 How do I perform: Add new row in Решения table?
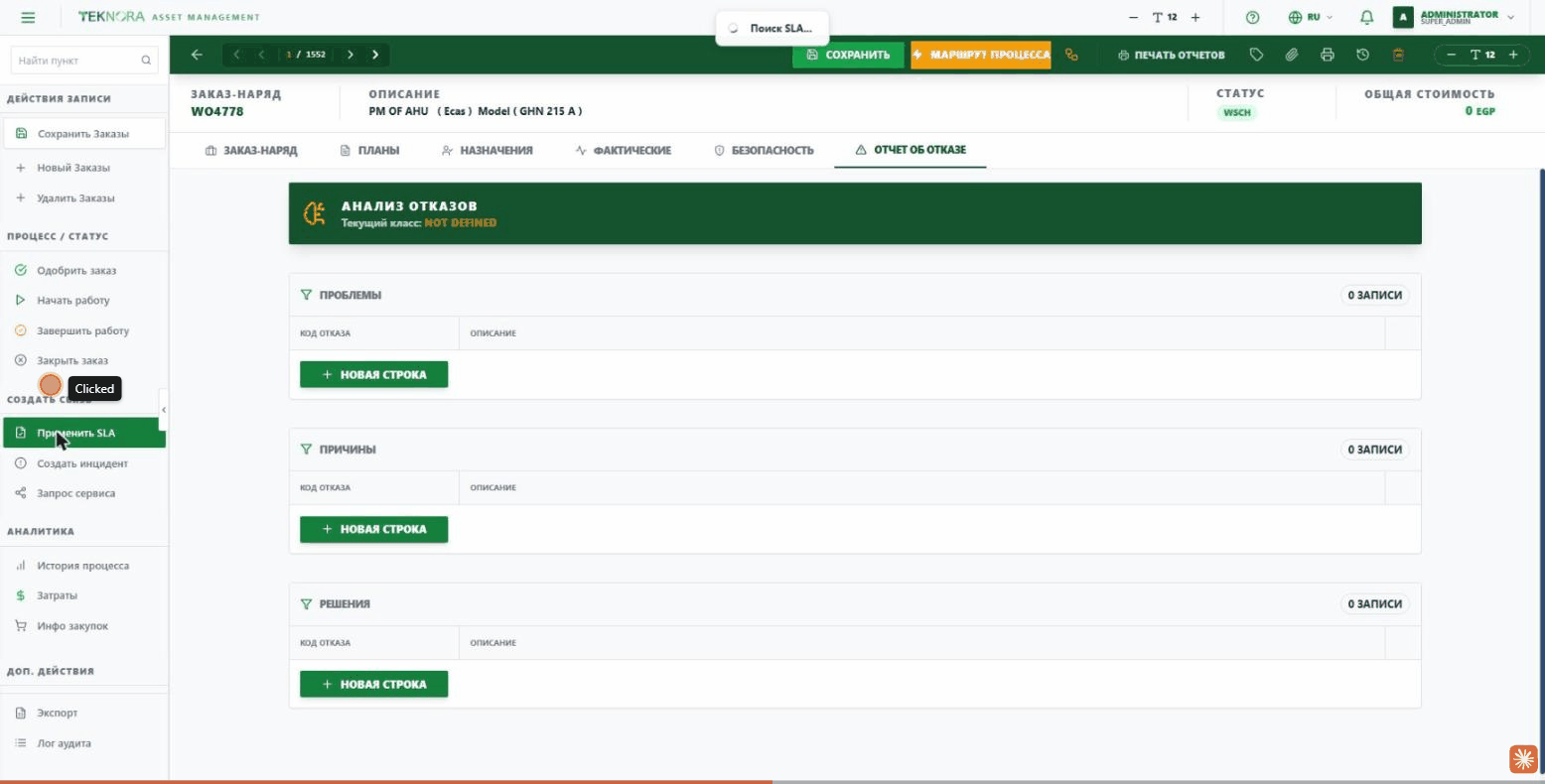(x=374, y=684)
